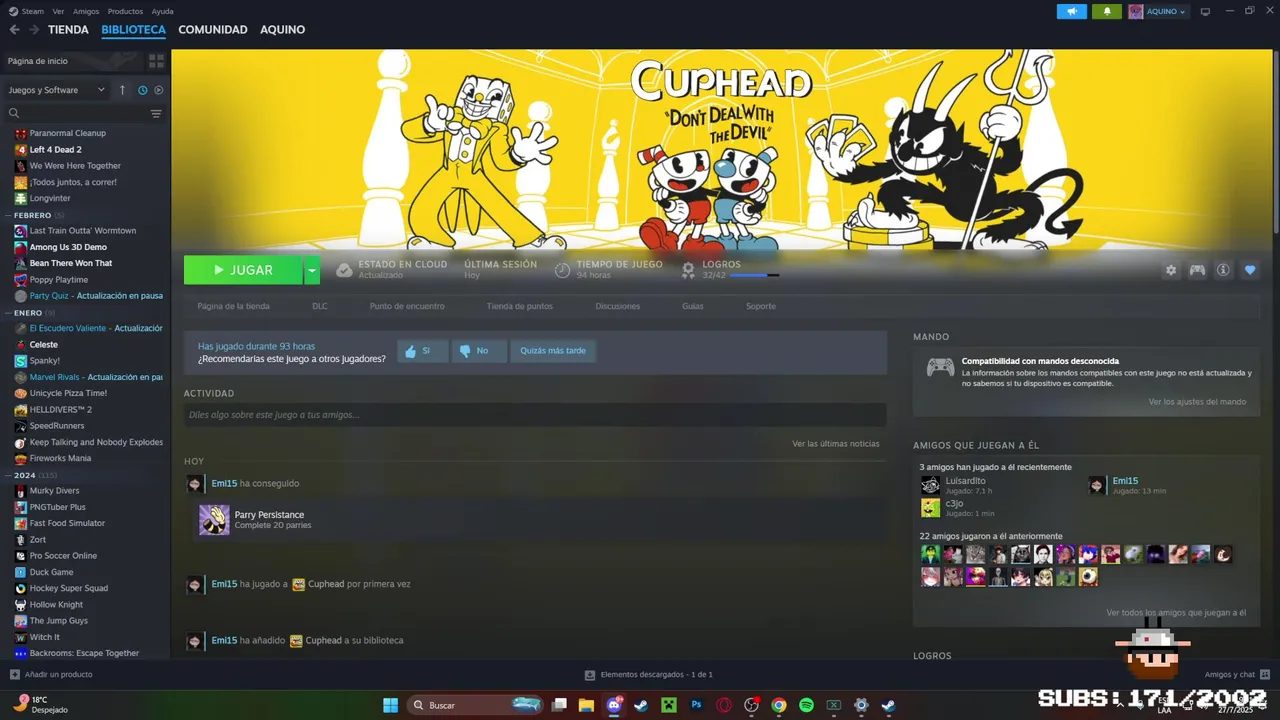Select Left 4 Dead 2 in library

(x=56, y=150)
